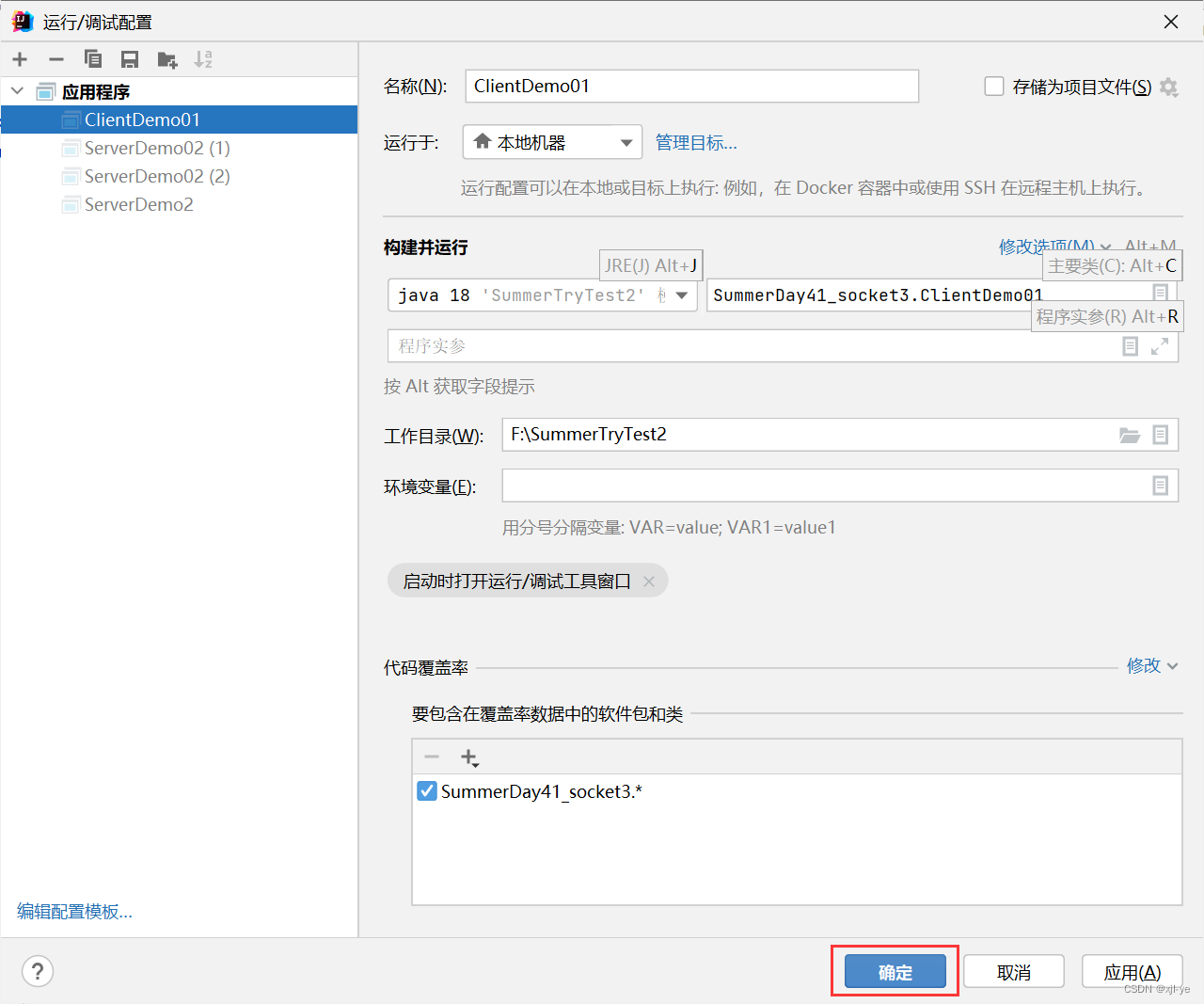Insert macro in program arguments field
This screenshot has height=1004, width=1204.
(x=1130, y=346)
